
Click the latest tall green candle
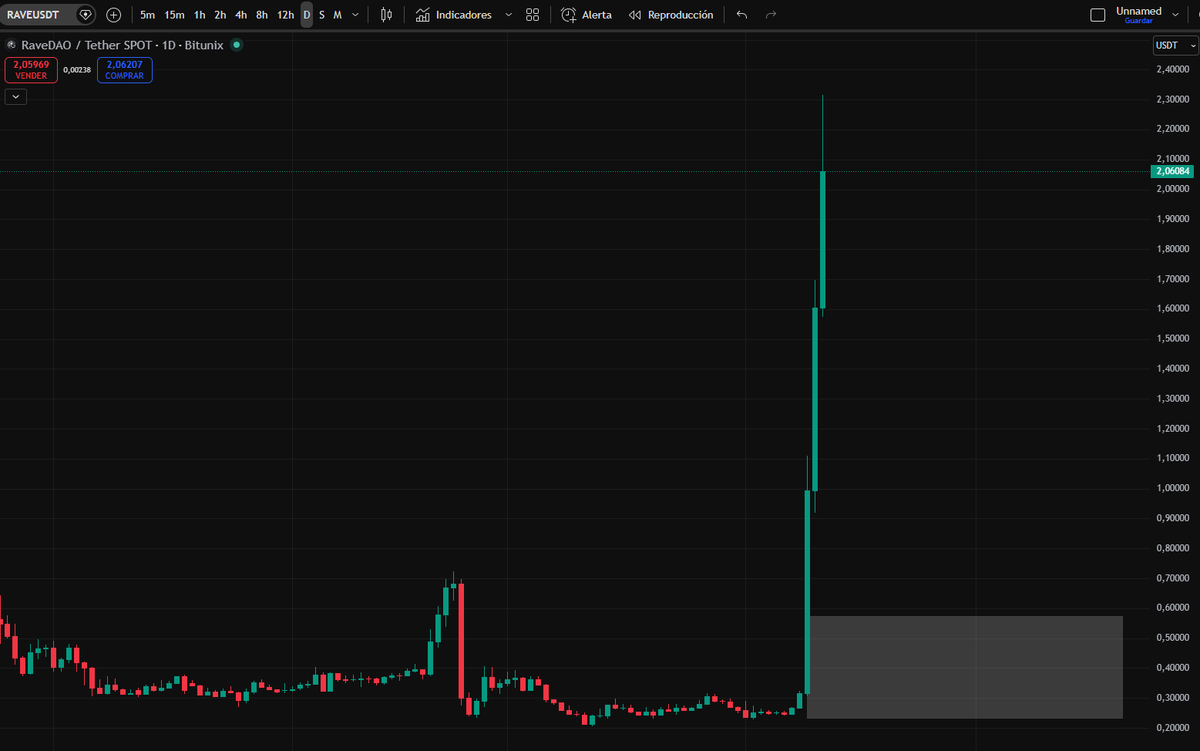click(822, 240)
